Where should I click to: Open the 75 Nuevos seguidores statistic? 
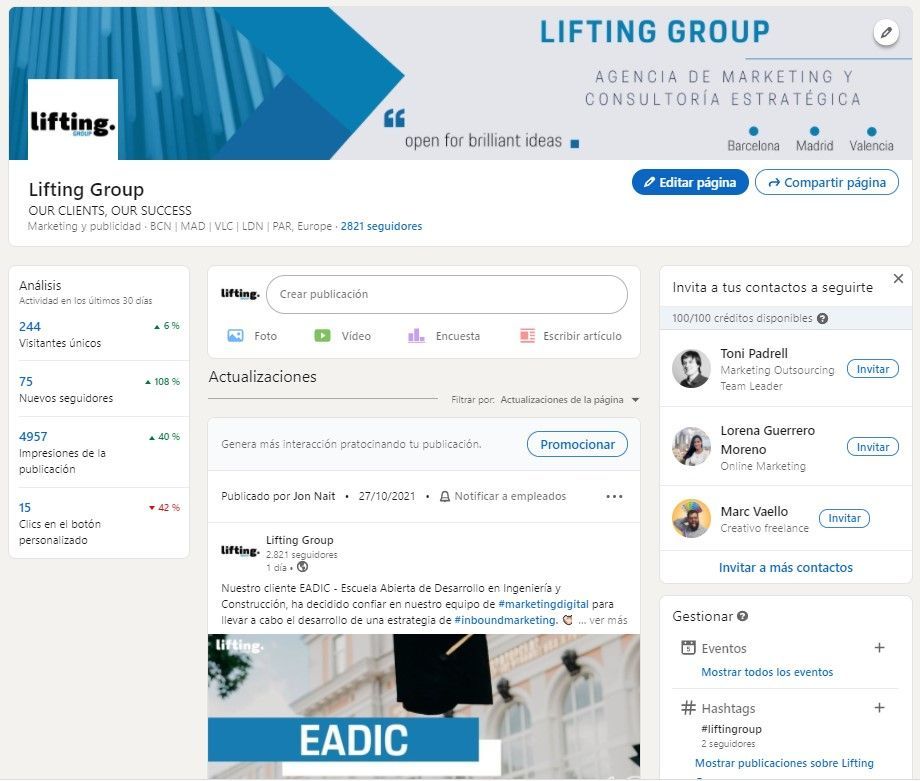click(99, 390)
